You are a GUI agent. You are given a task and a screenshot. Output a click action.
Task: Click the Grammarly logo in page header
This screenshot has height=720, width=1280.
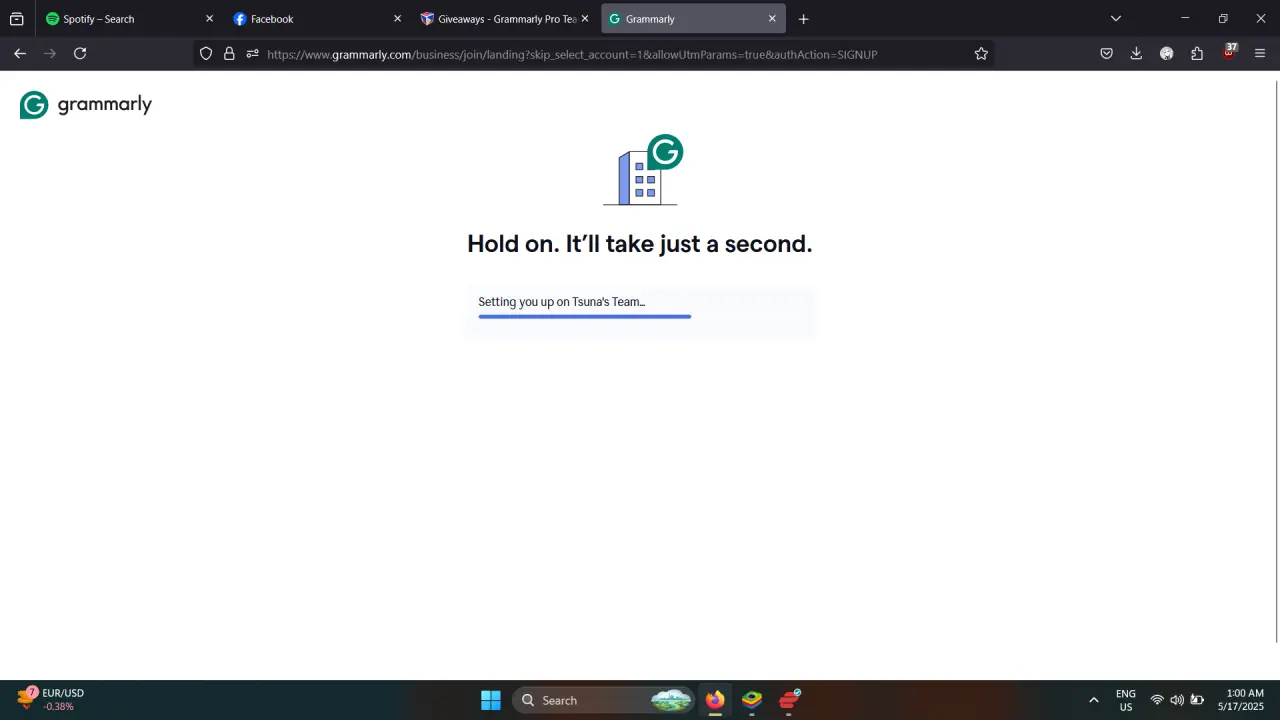(86, 105)
